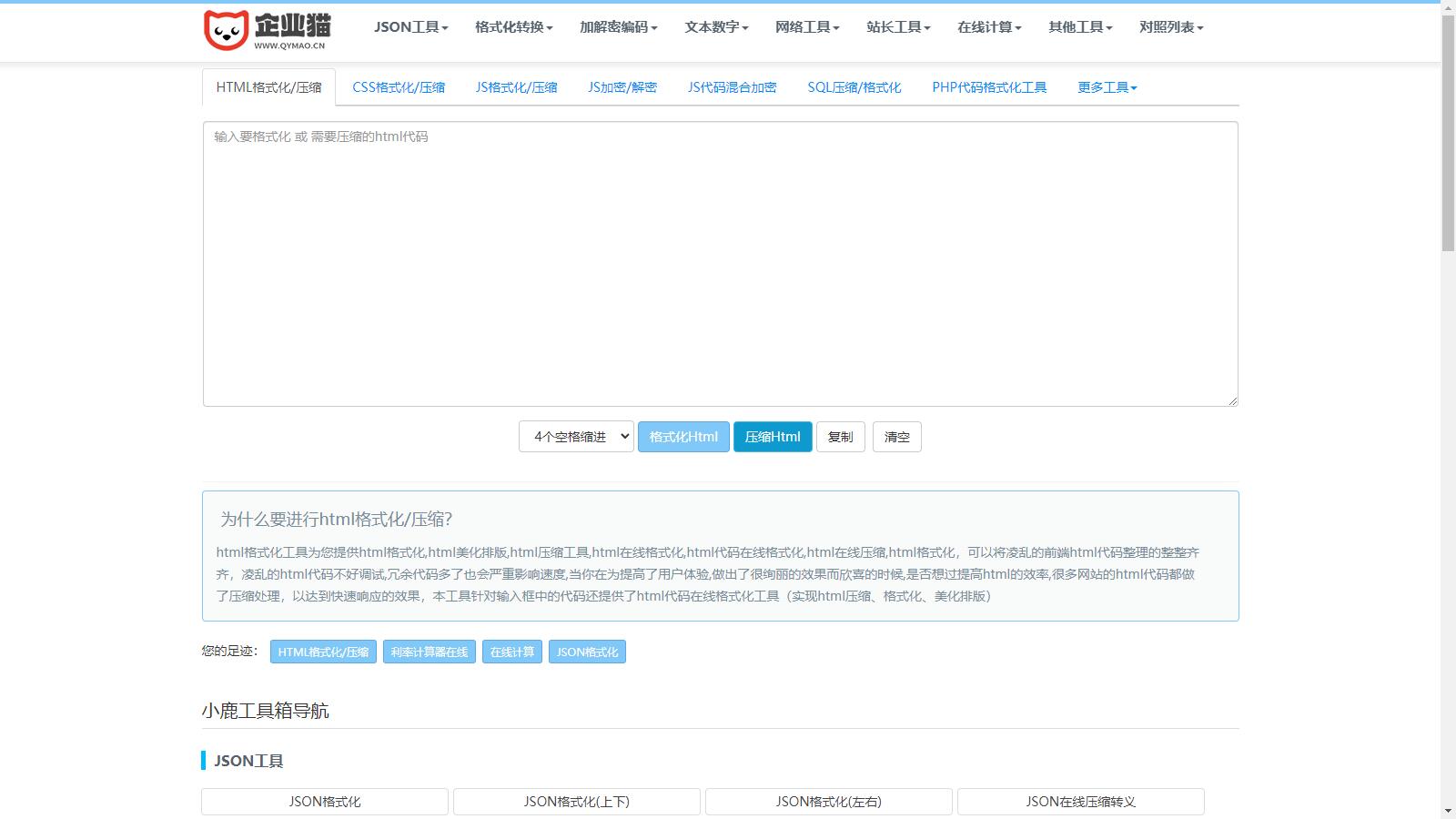This screenshot has width=1456, height=819.
Task: Click inside the HTML code input area
Action: [x=720, y=264]
